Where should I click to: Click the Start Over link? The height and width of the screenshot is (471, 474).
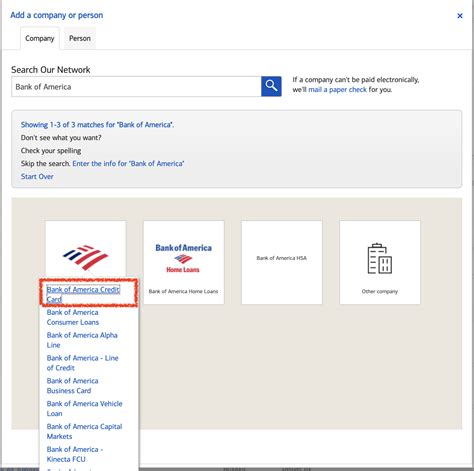(x=37, y=177)
